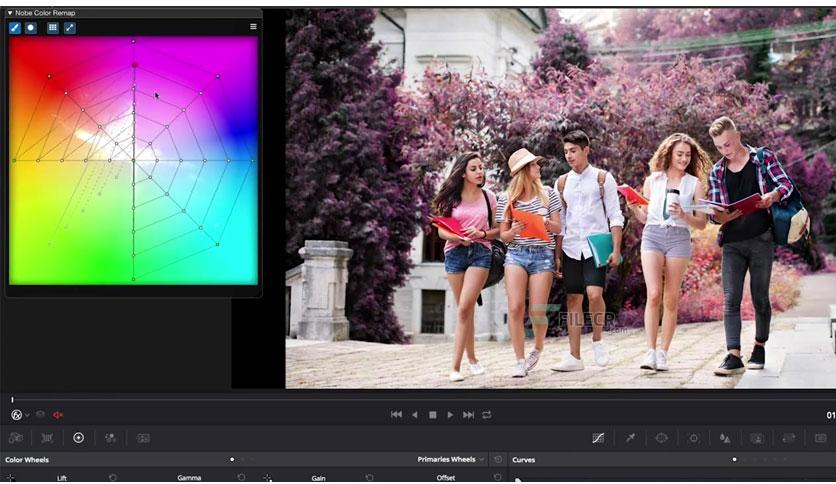Screen dimensions: 836x484
Task: Click the stop playback button
Action: pos(433,415)
